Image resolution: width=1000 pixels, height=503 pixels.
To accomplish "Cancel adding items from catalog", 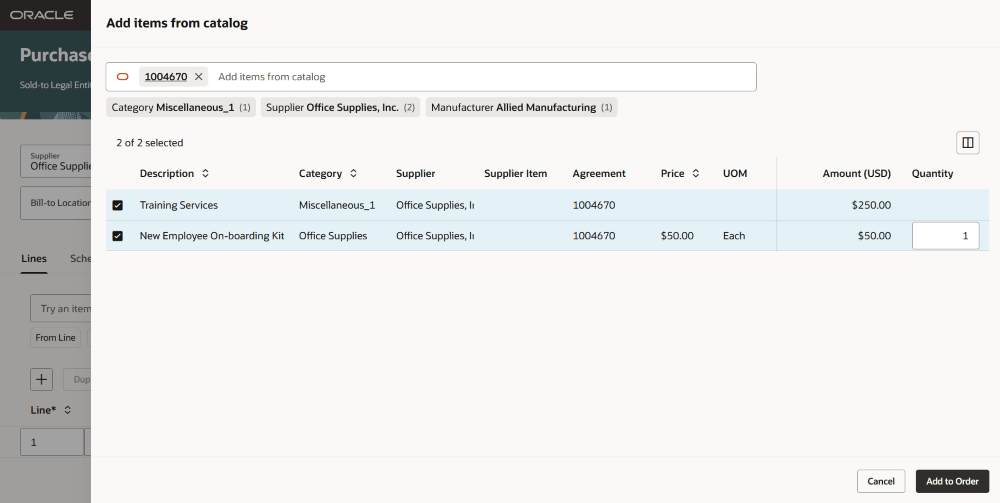I will point(881,481).
